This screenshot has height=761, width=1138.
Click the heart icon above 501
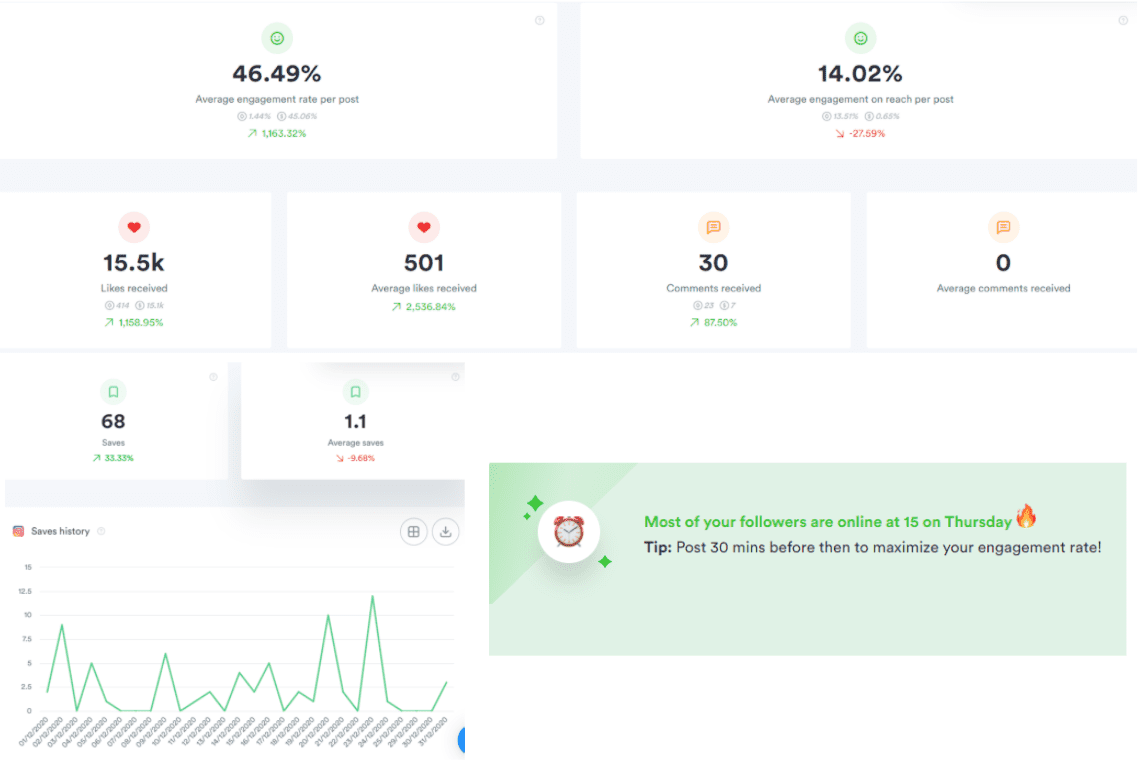click(424, 227)
